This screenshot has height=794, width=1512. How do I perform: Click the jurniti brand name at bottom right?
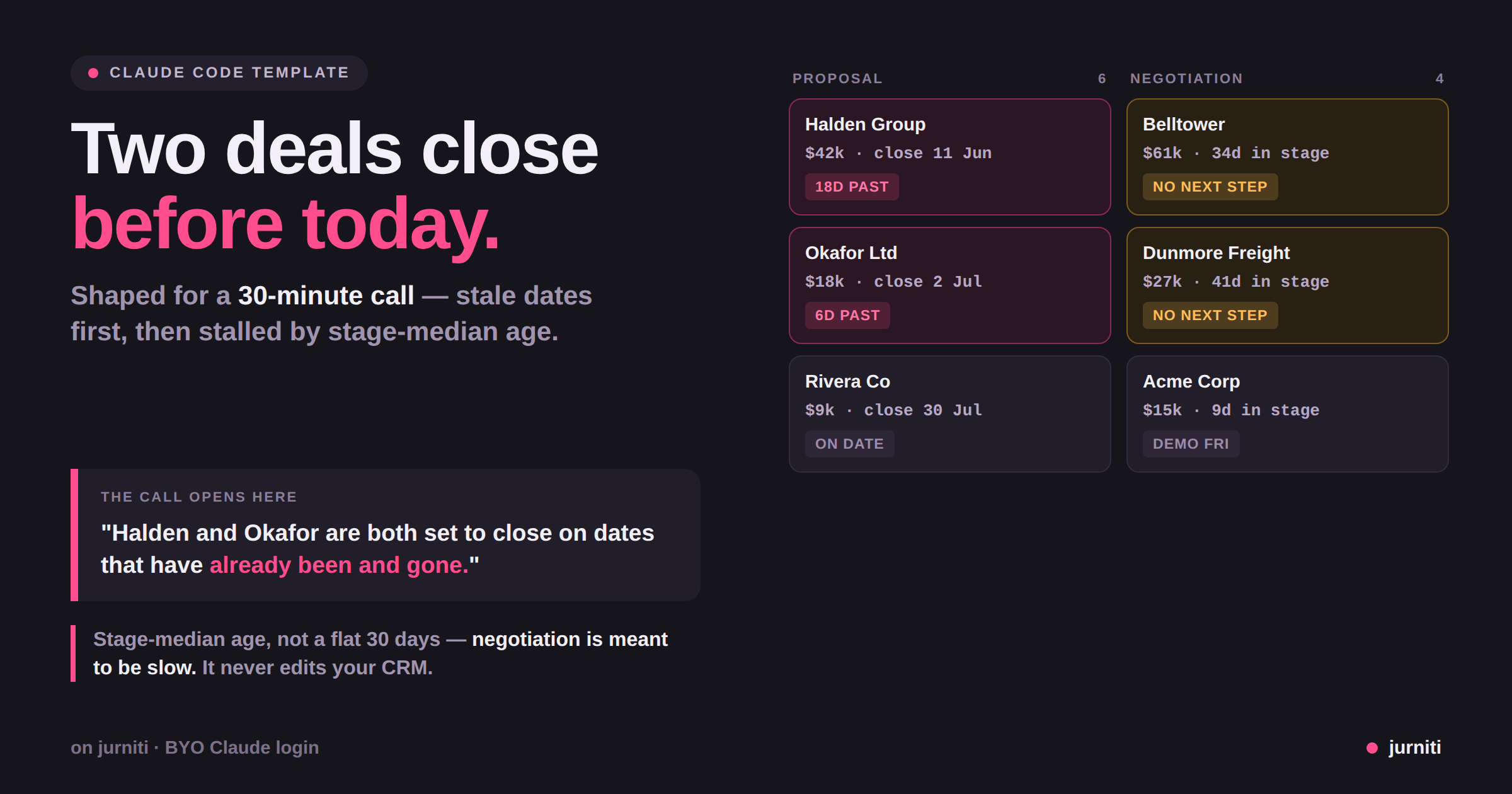[1414, 747]
